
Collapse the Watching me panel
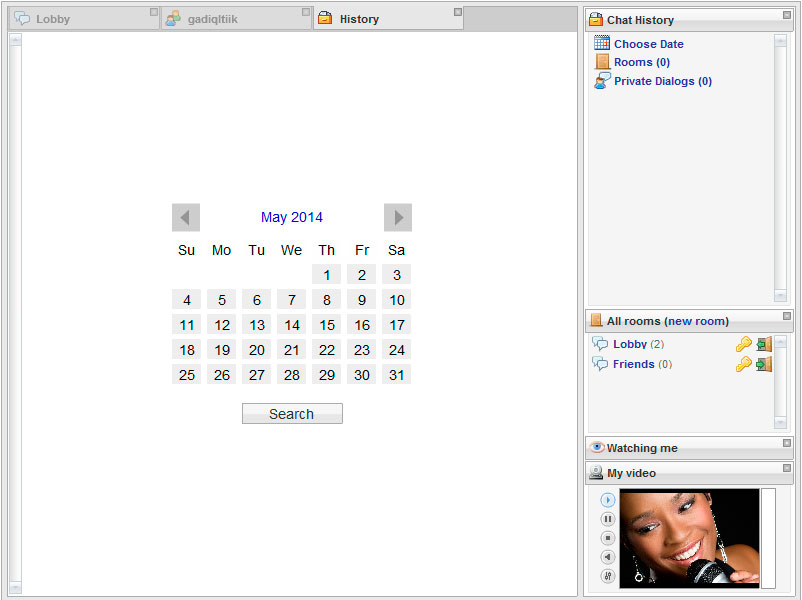tap(786, 443)
